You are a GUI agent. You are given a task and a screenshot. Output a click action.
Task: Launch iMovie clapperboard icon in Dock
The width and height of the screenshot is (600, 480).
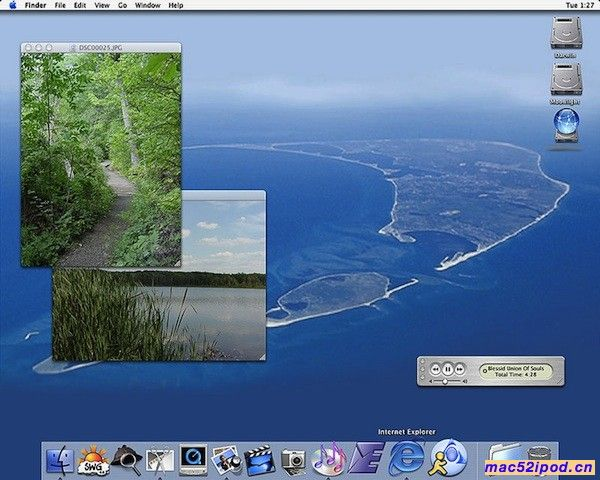(260, 460)
